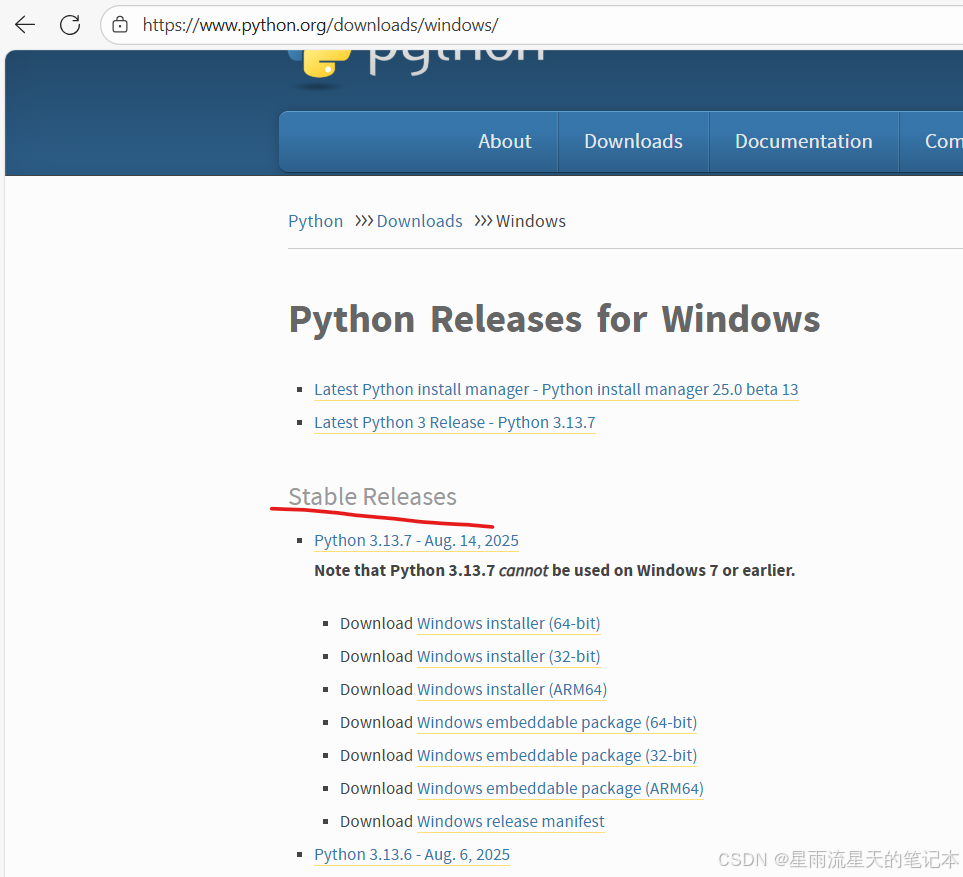The width and height of the screenshot is (963, 877).
Task: Click the Python Releases for Windows heading
Action: pos(555,319)
